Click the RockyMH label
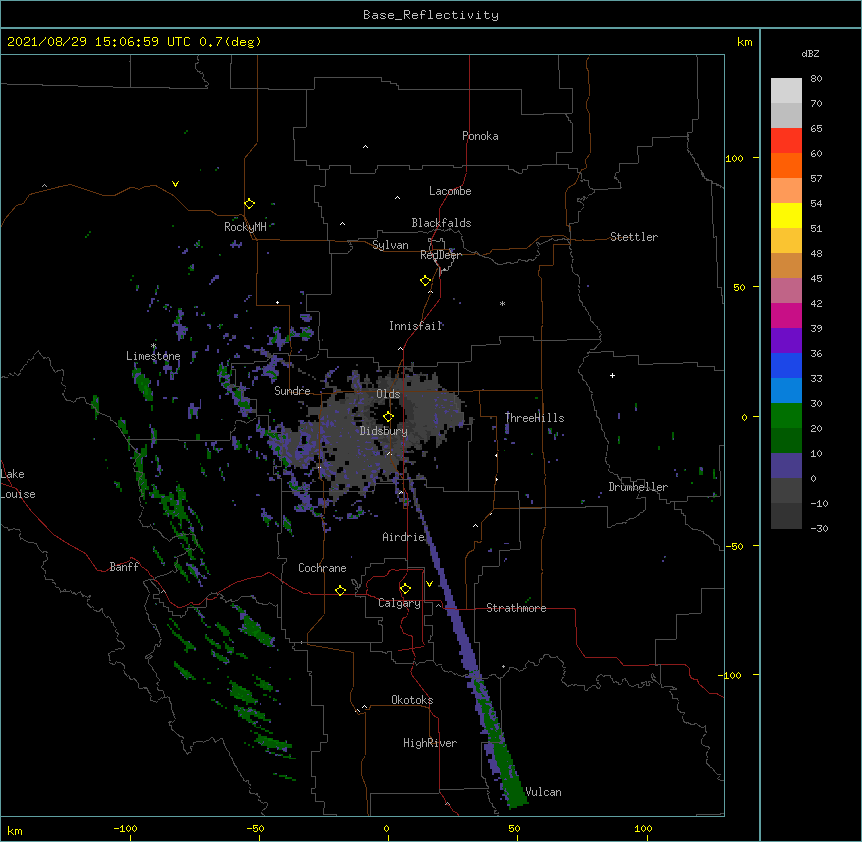Image resolution: width=862 pixels, height=842 pixels. point(245,226)
